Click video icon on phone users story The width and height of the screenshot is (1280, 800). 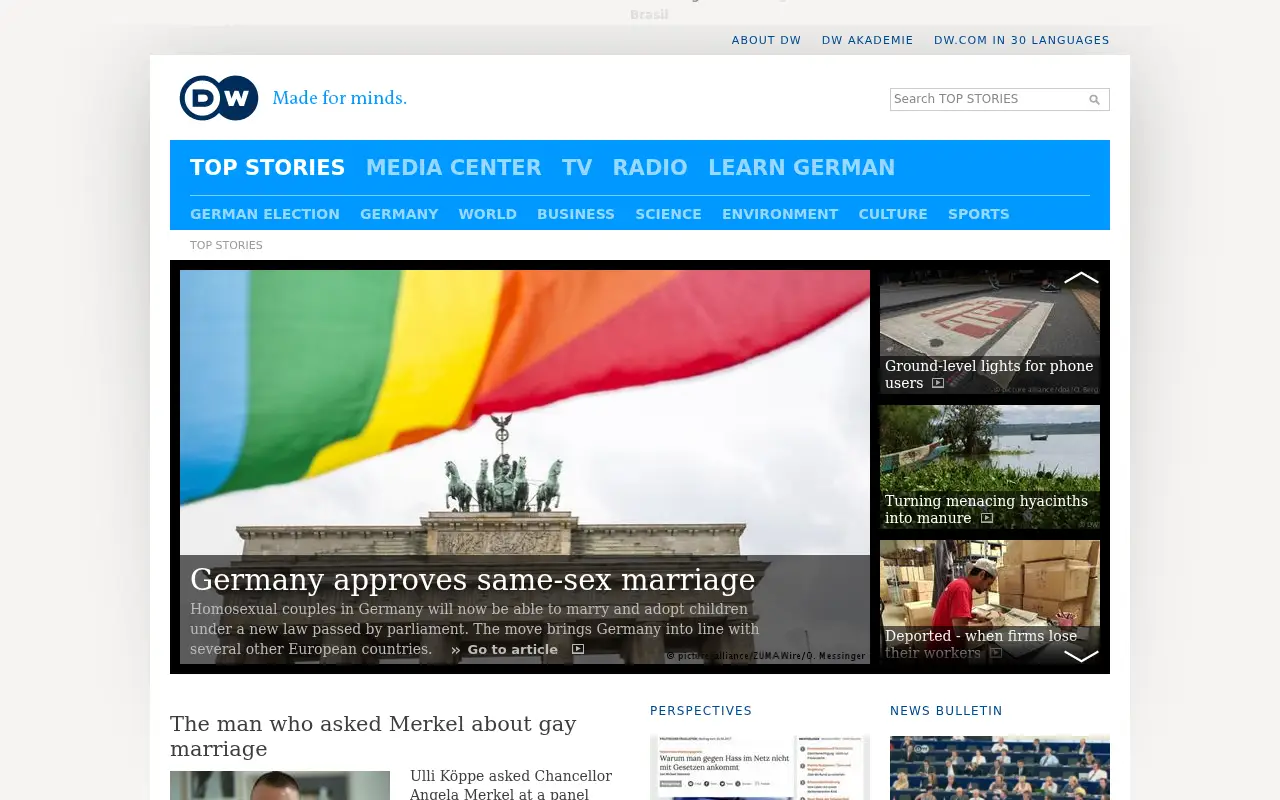[x=938, y=383]
